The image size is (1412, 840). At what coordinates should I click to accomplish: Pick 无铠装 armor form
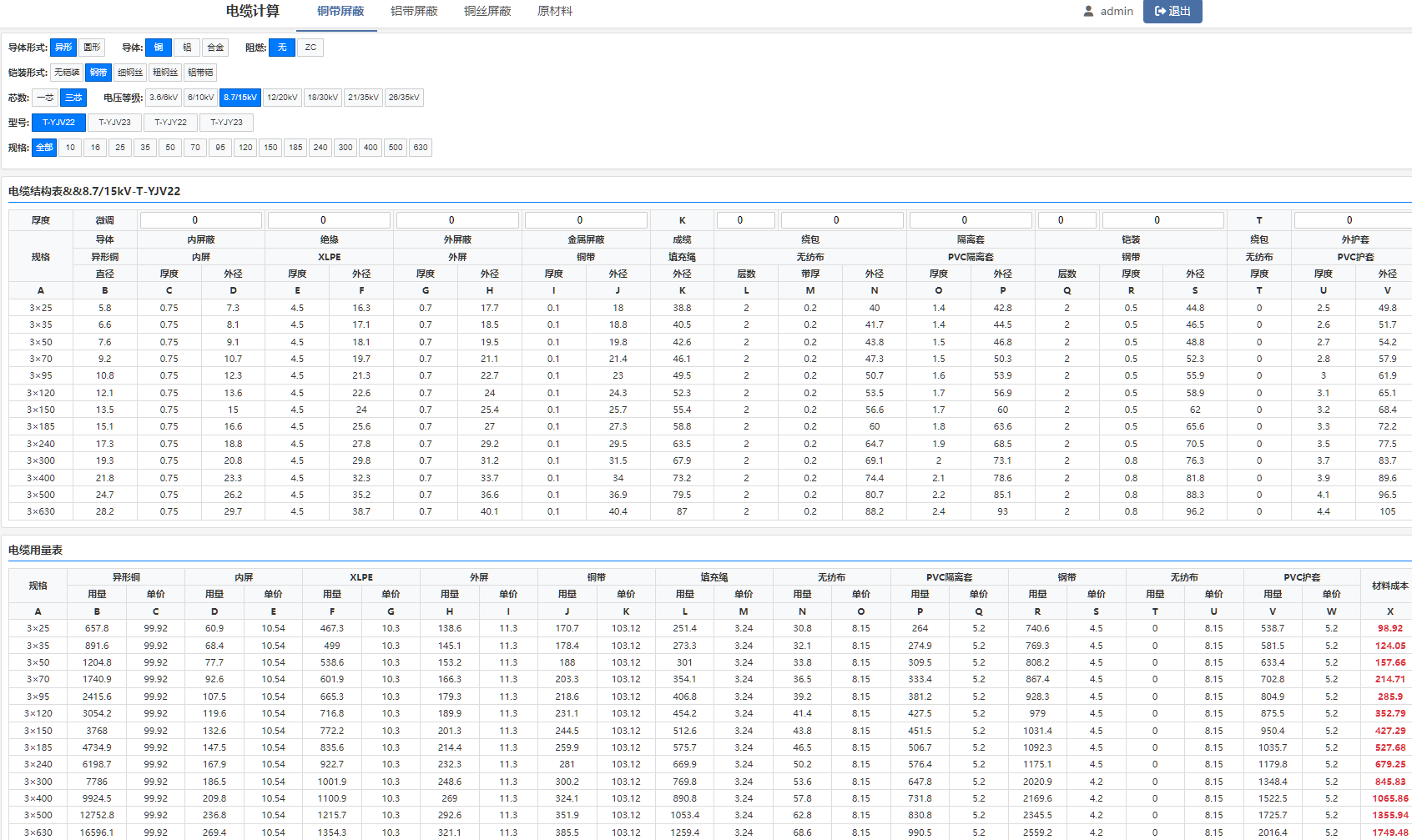[x=67, y=73]
